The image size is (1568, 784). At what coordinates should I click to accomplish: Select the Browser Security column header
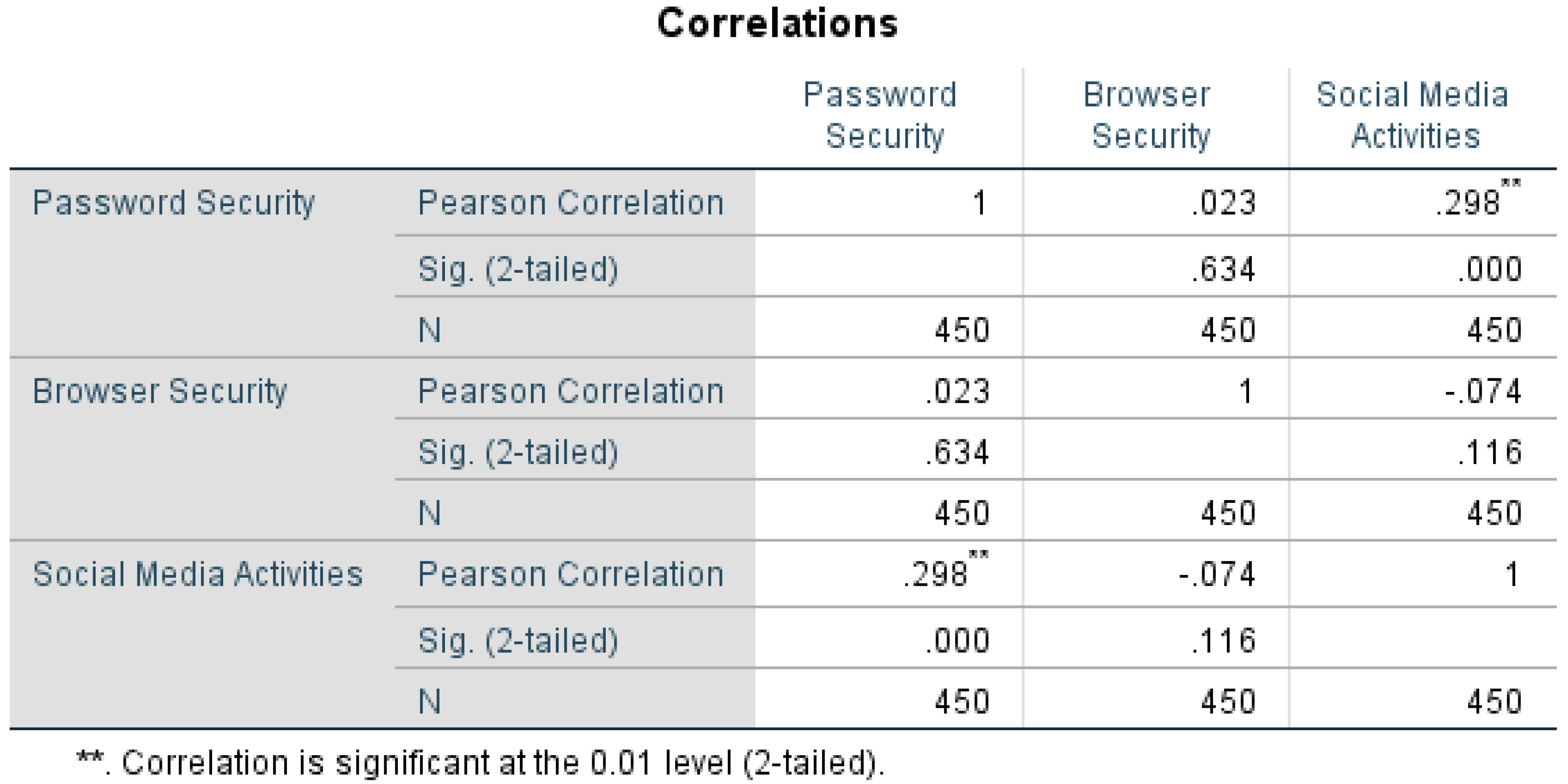(x=1148, y=115)
